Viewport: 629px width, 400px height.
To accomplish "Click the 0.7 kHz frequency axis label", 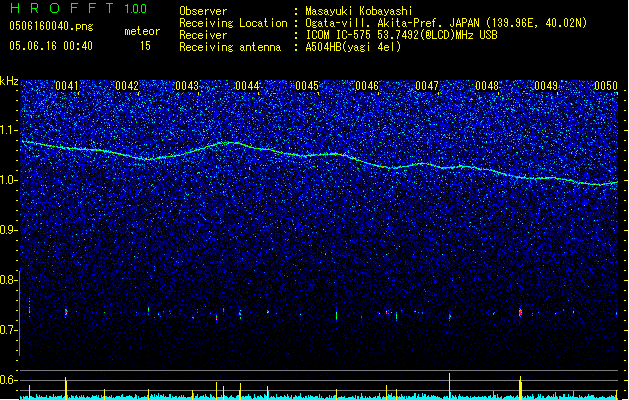I will coord(8,330).
